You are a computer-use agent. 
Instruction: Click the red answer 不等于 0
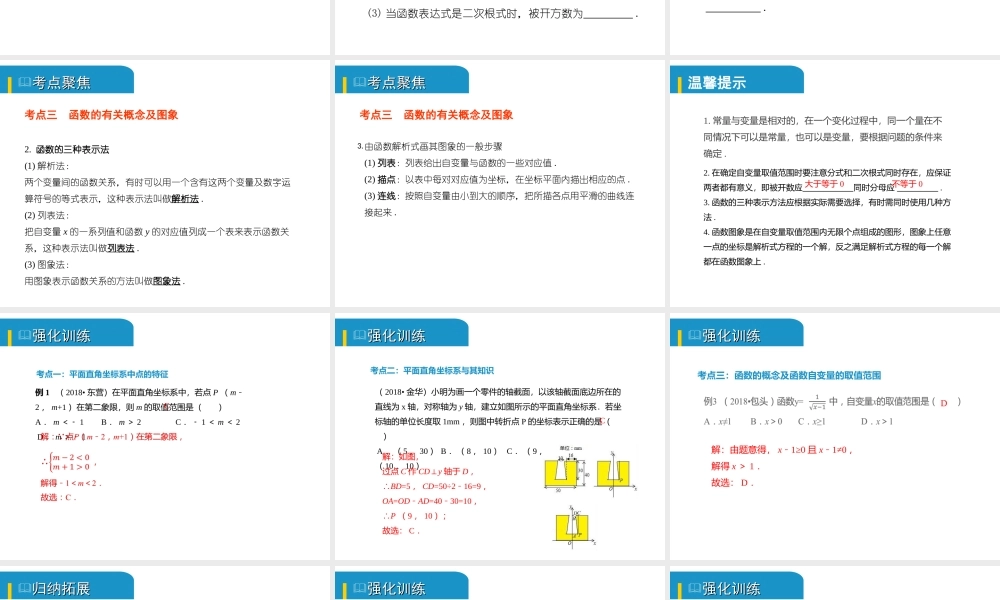point(908,184)
